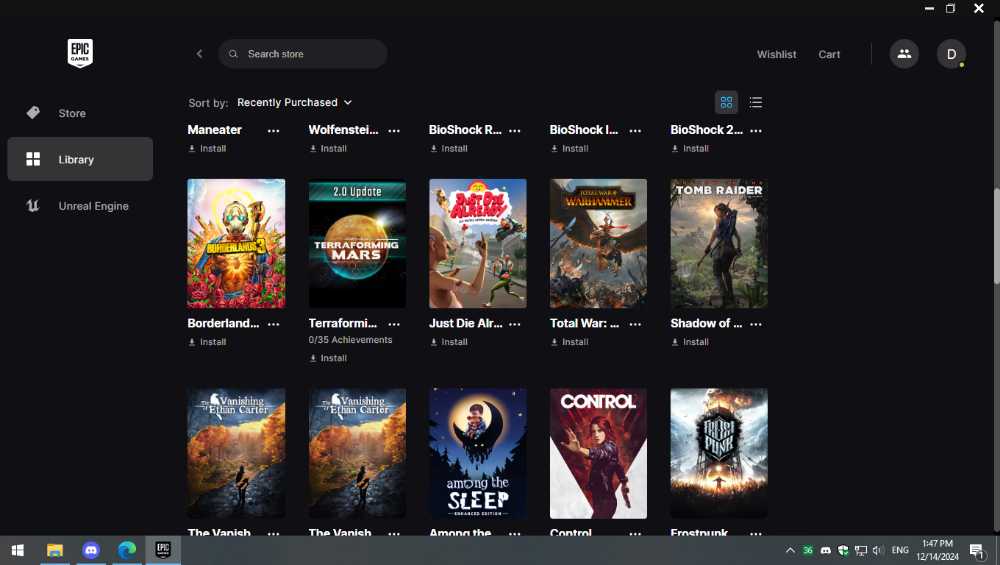Viewport: 1000px width, 565px height.
Task: Open Microsoft Edge from the taskbar
Action: pyautogui.click(x=127, y=550)
